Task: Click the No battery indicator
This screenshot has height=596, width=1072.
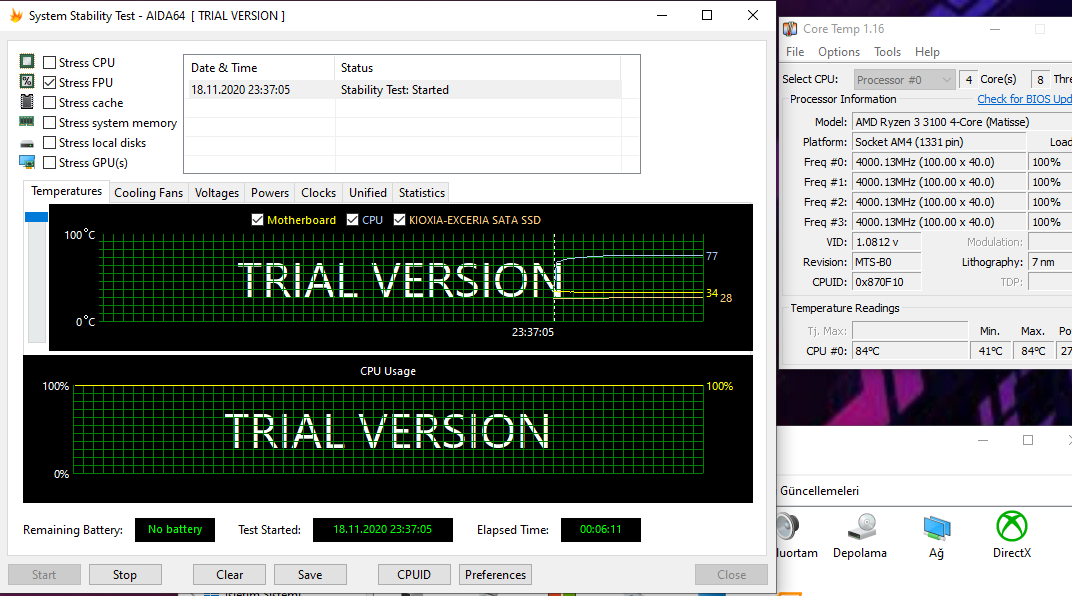Action: click(x=175, y=530)
